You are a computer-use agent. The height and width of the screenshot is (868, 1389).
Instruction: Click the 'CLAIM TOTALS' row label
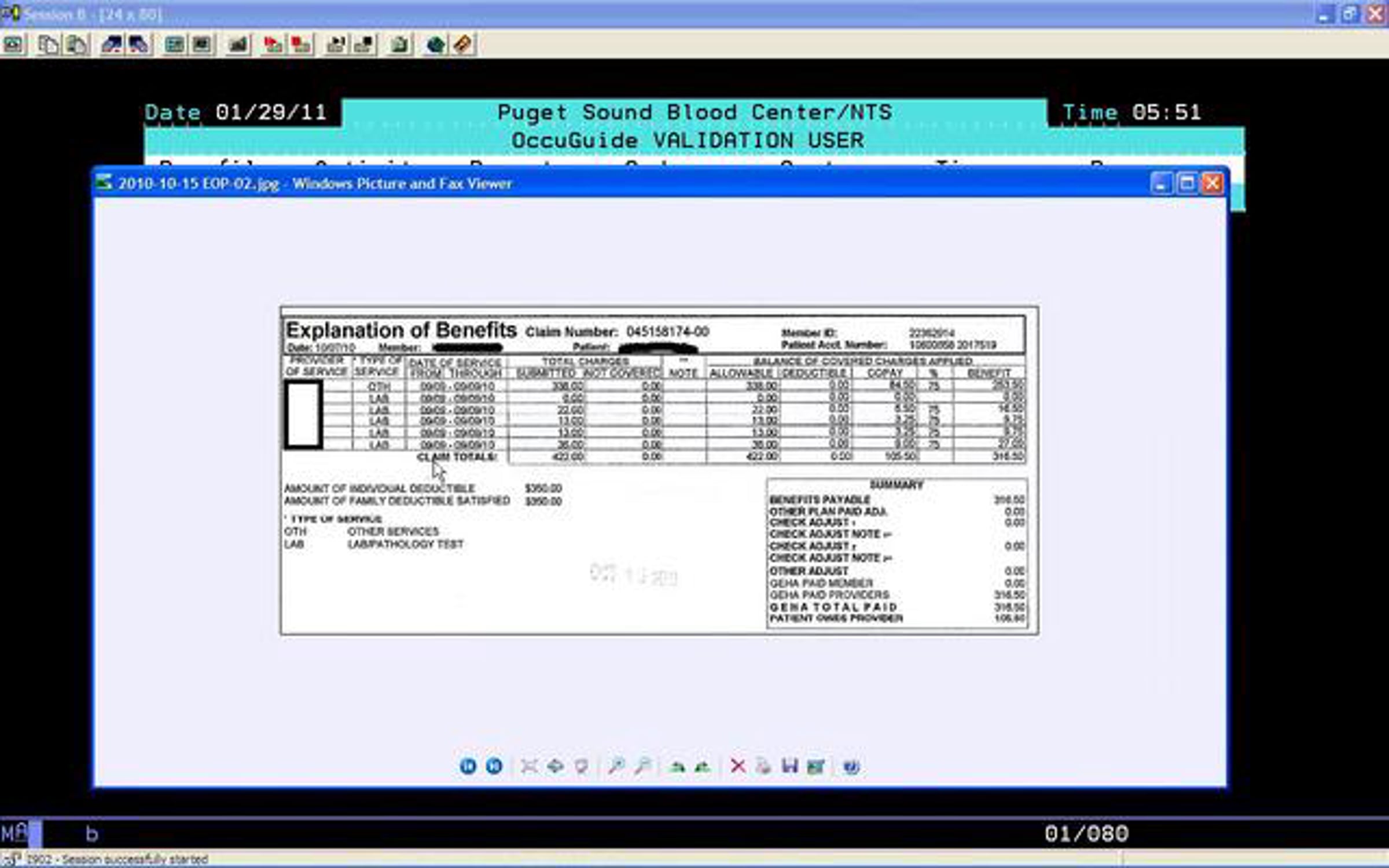[457, 457]
